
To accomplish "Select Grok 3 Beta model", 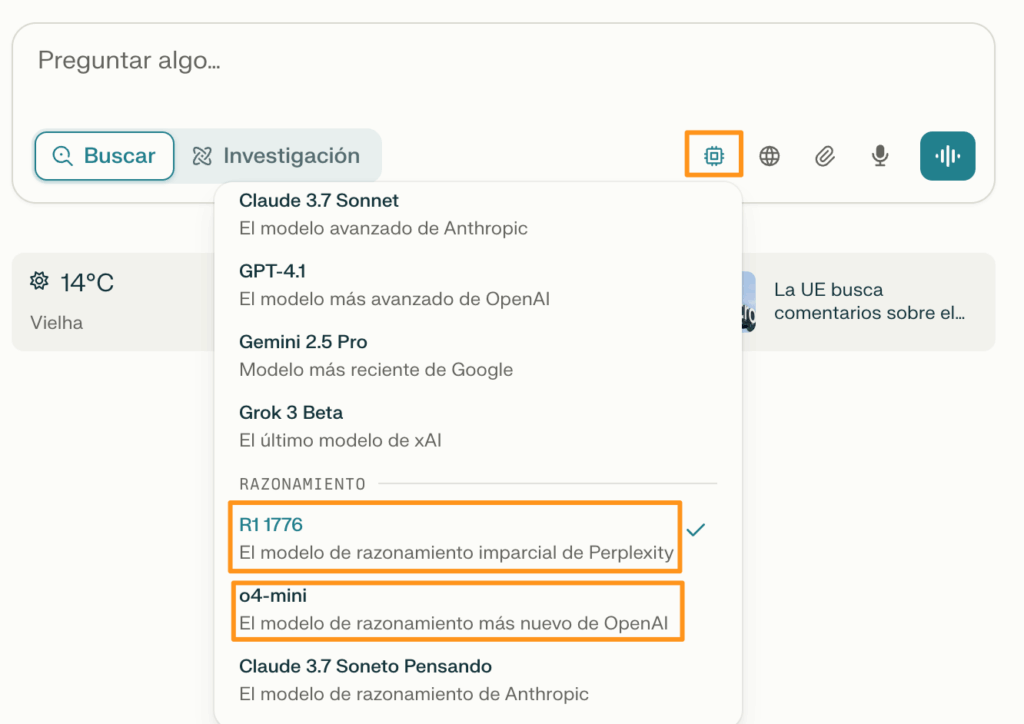I will coord(478,426).
